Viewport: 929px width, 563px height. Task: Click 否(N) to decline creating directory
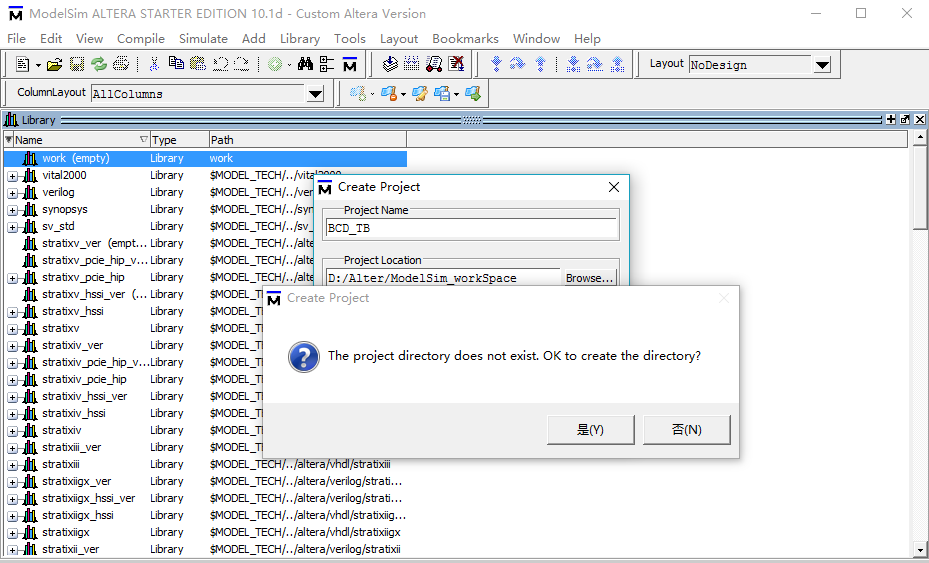[687, 430]
